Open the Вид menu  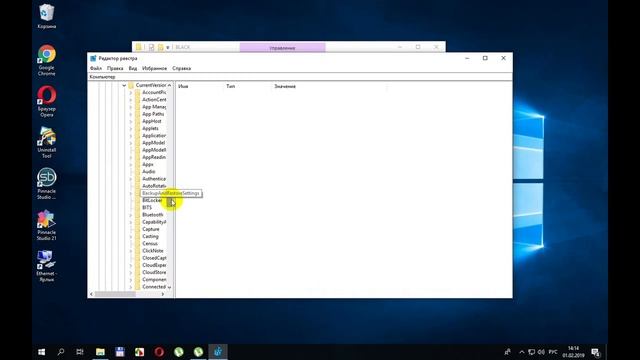click(x=133, y=68)
